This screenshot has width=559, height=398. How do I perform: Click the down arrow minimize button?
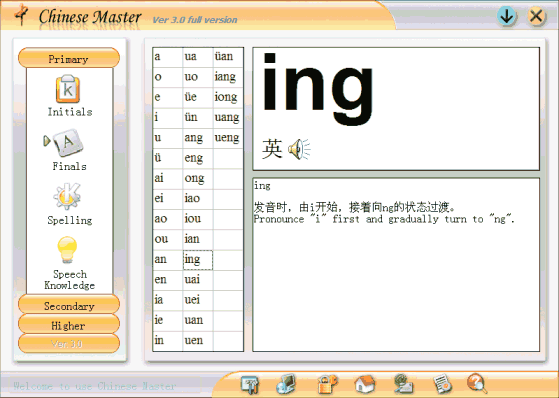(x=507, y=16)
